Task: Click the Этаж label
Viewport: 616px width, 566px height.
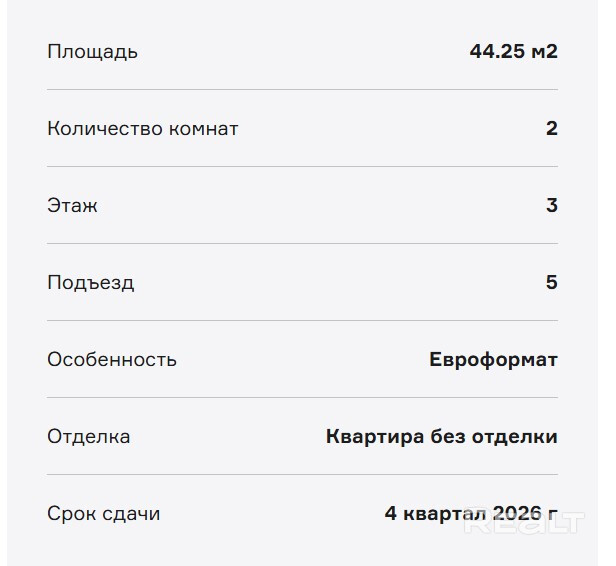Action: tap(72, 205)
